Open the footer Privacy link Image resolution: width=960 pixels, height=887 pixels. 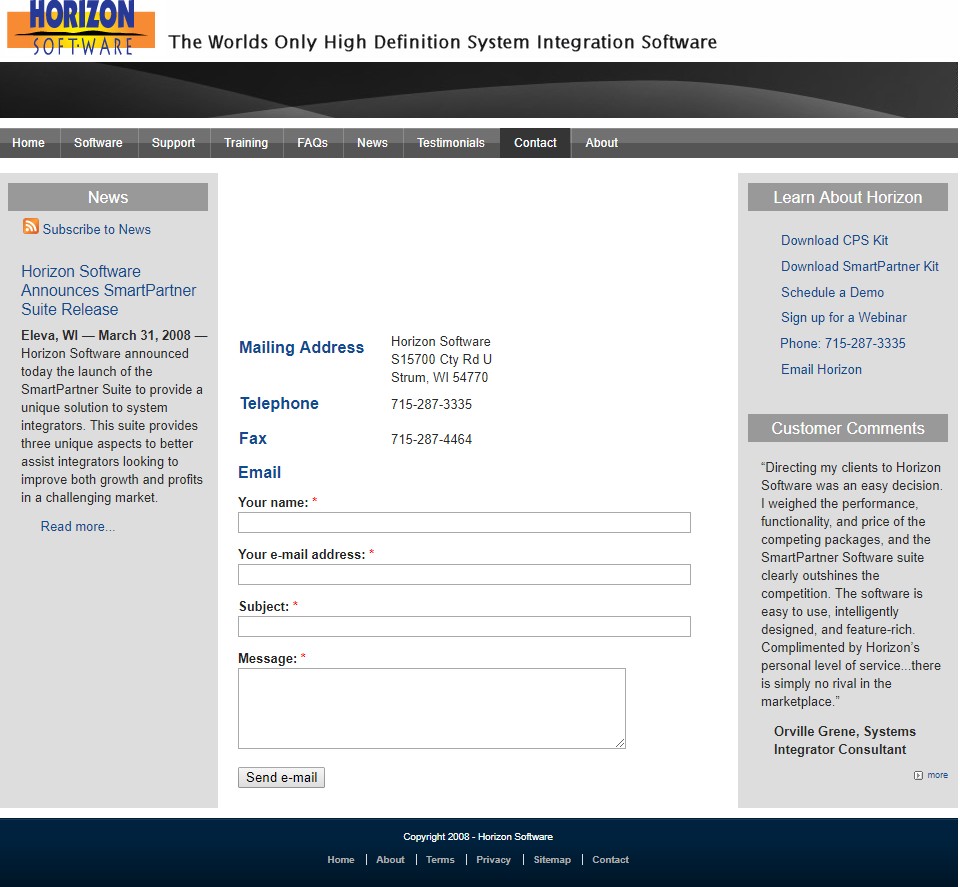pyautogui.click(x=493, y=860)
